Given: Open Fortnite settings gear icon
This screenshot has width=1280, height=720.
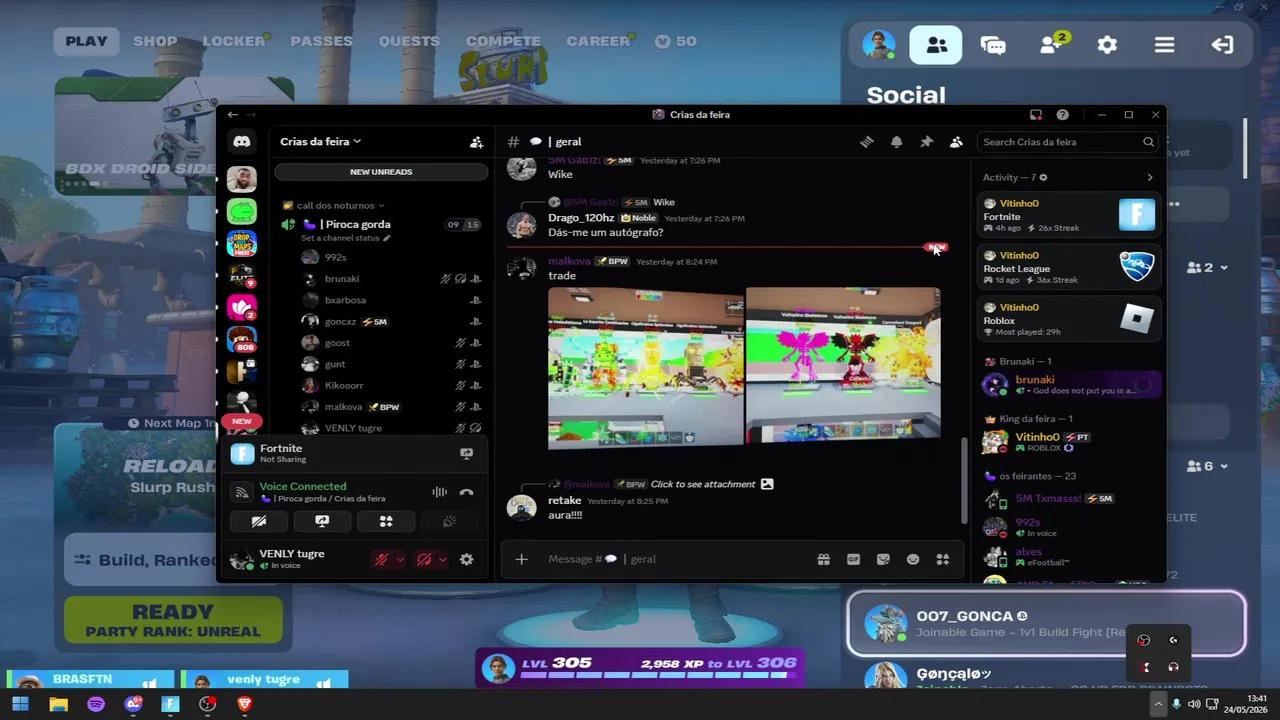Looking at the screenshot, I should (x=1107, y=45).
